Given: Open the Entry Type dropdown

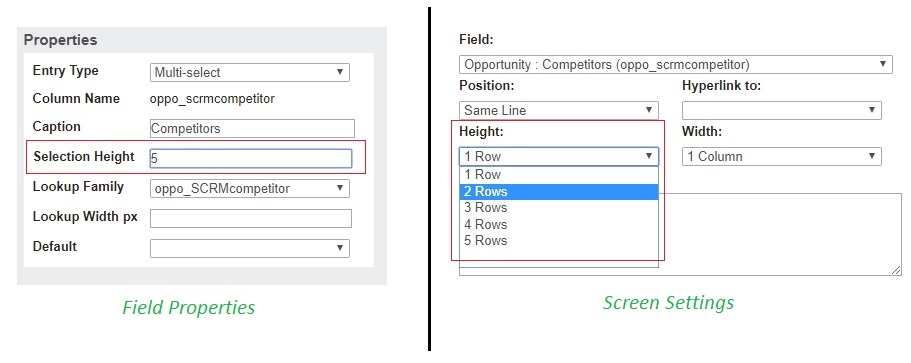Looking at the screenshot, I should (250, 73).
